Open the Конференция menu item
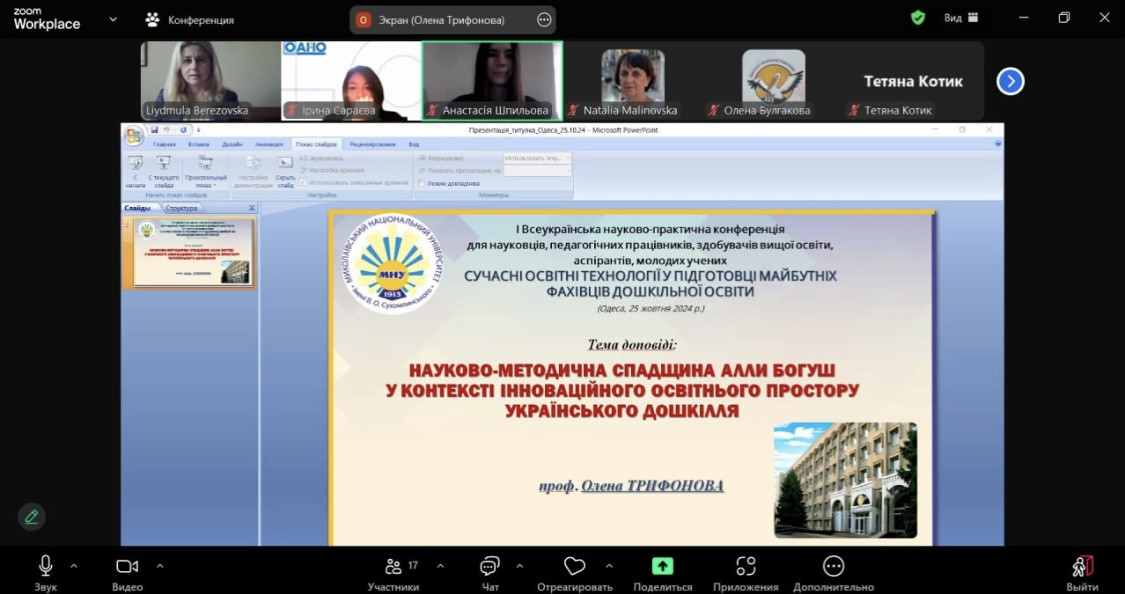This screenshot has height=594, width=1125. pos(190,19)
